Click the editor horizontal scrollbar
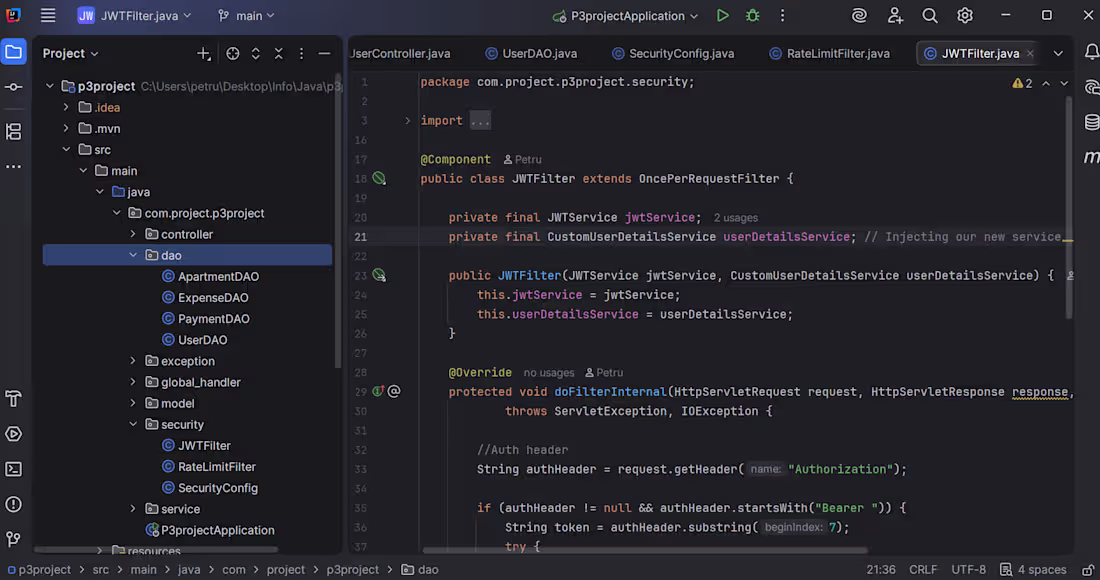Image resolution: width=1100 pixels, height=580 pixels. click(x=645, y=551)
